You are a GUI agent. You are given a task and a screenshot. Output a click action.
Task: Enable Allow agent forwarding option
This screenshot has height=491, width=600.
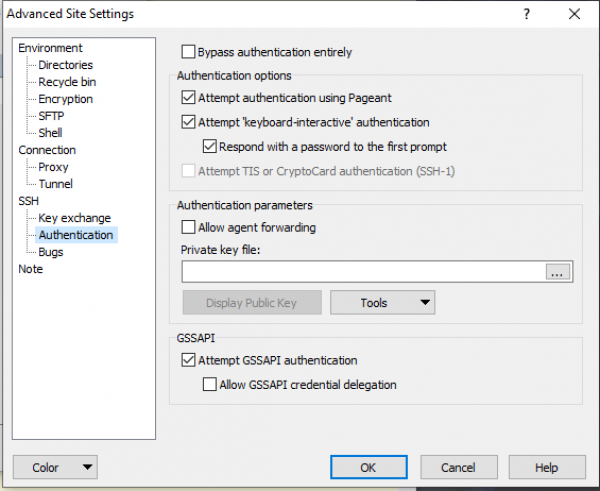coord(188,228)
